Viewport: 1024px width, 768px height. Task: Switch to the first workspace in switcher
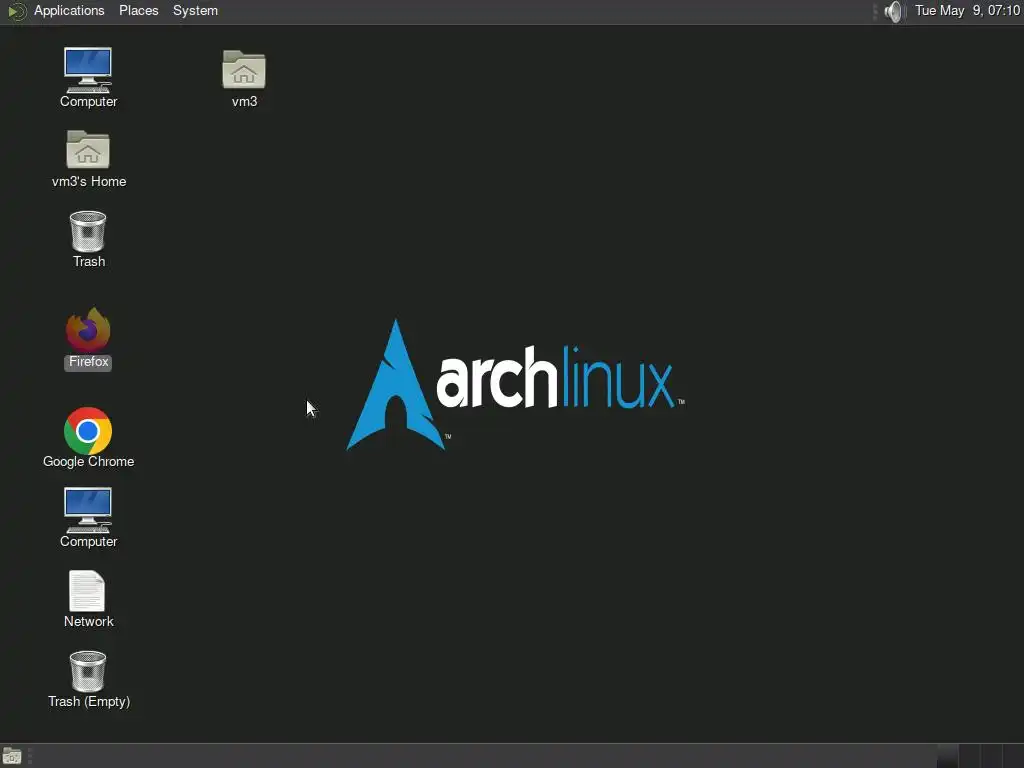(948, 756)
